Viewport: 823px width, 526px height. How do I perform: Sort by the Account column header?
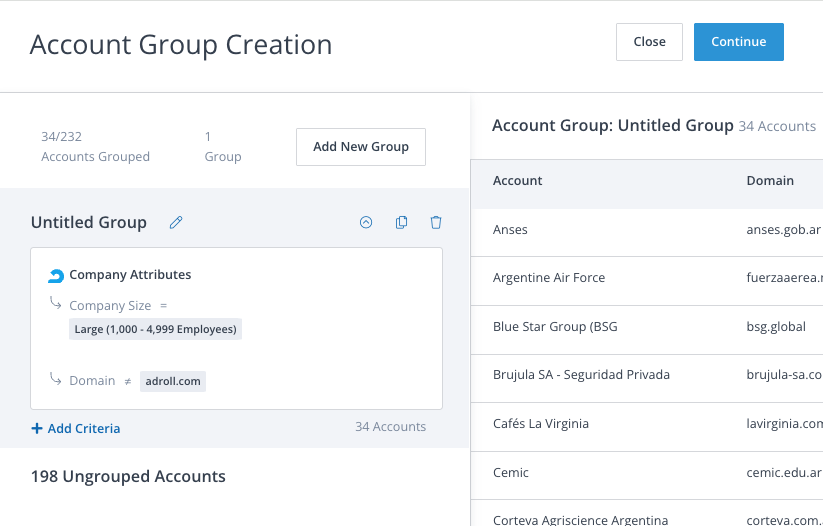pos(517,181)
